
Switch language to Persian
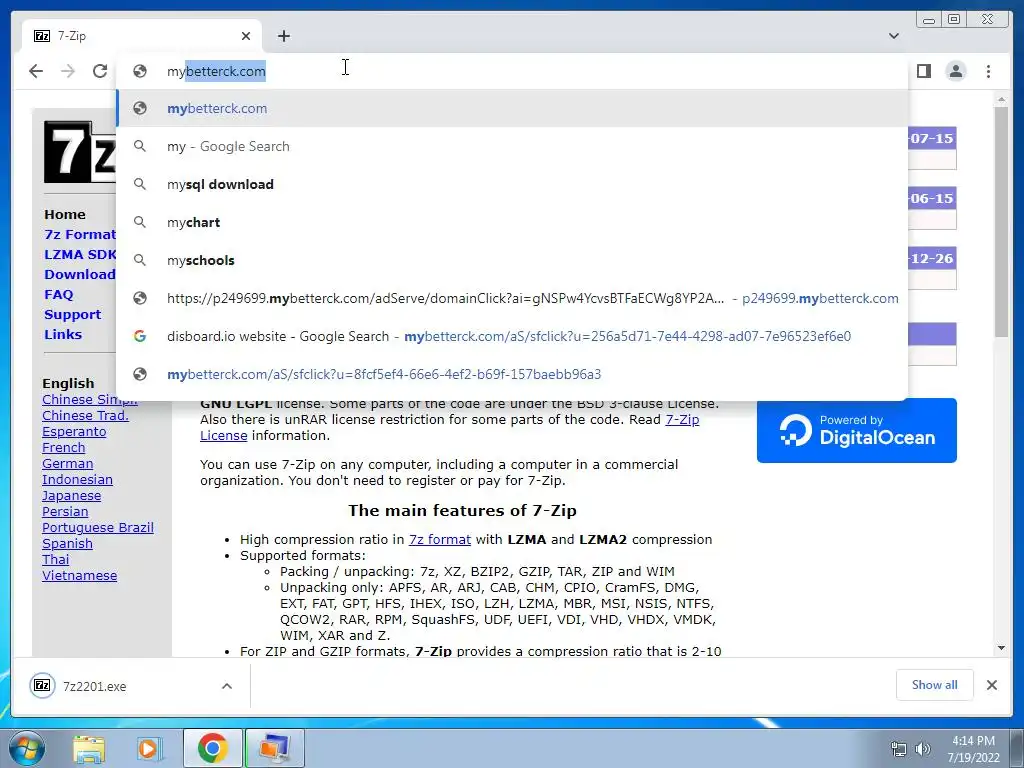coord(65,511)
